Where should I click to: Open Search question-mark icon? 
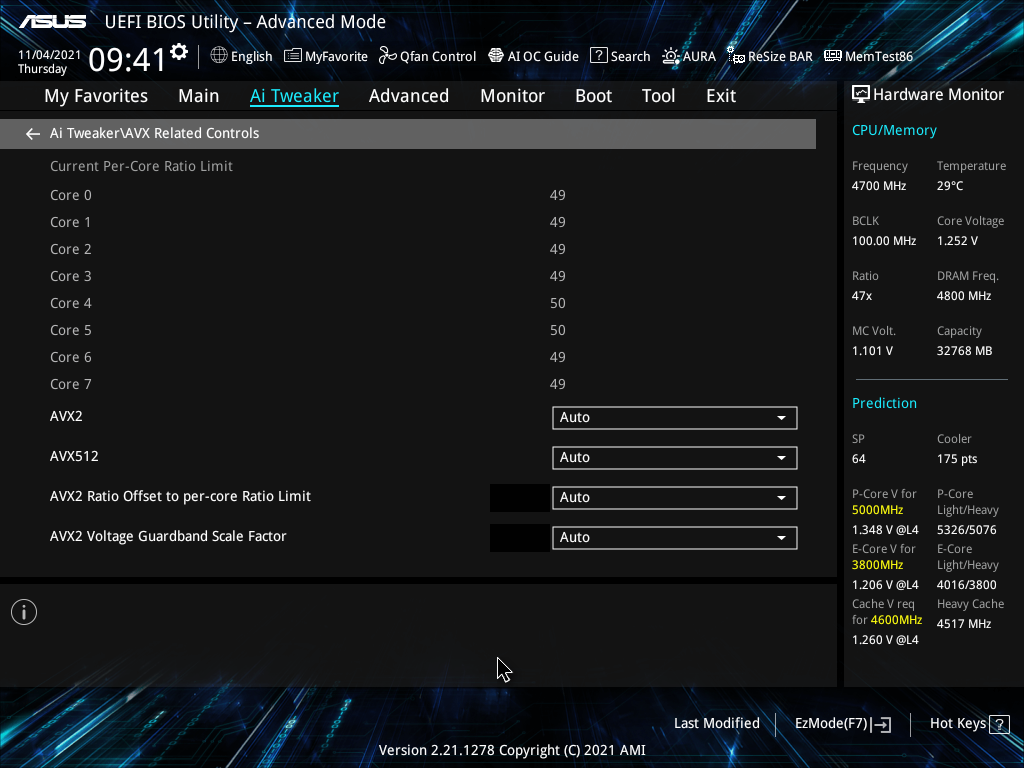pos(599,56)
